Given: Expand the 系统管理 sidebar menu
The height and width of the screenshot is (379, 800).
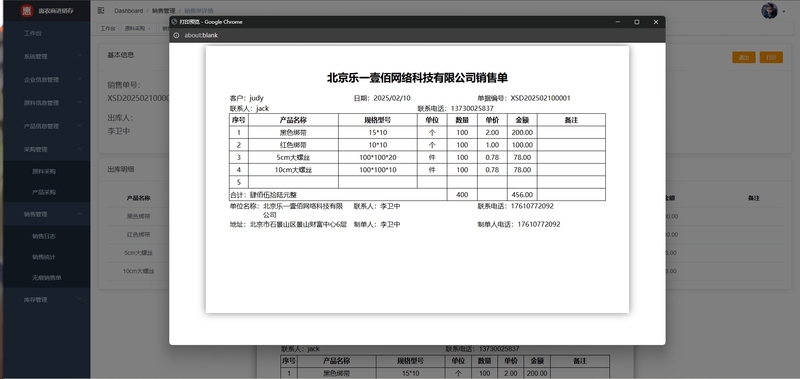Looking at the screenshot, I should 47,57.
